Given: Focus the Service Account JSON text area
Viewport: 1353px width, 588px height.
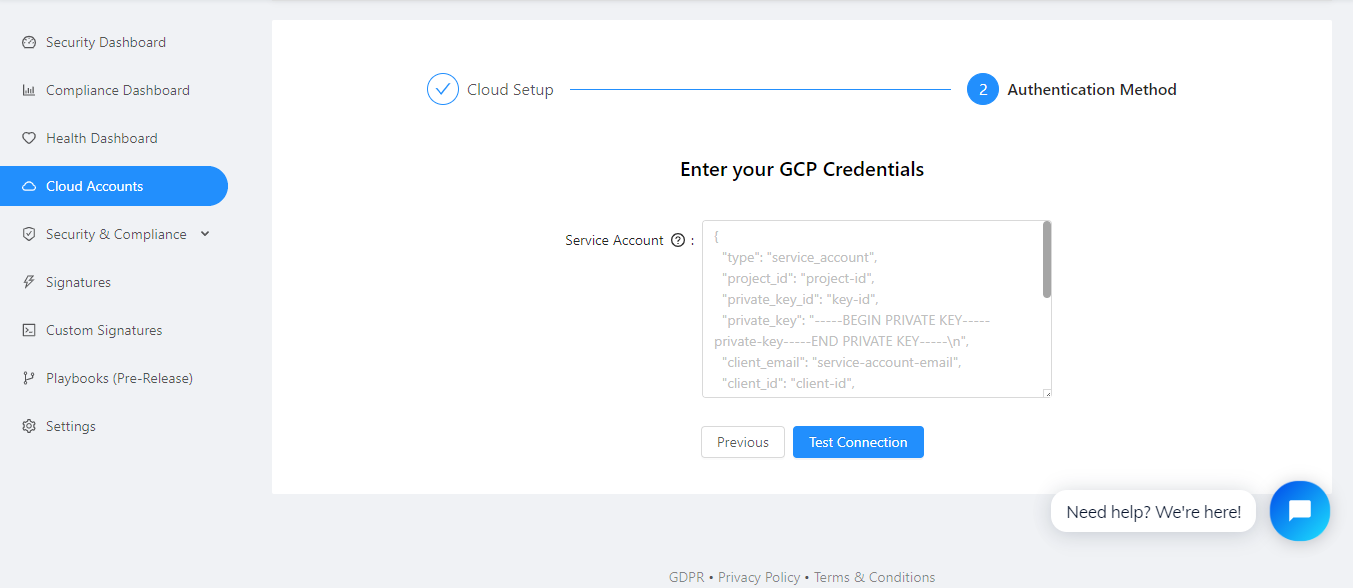Looking at the screenshot, I should click(x=870, y=308).
